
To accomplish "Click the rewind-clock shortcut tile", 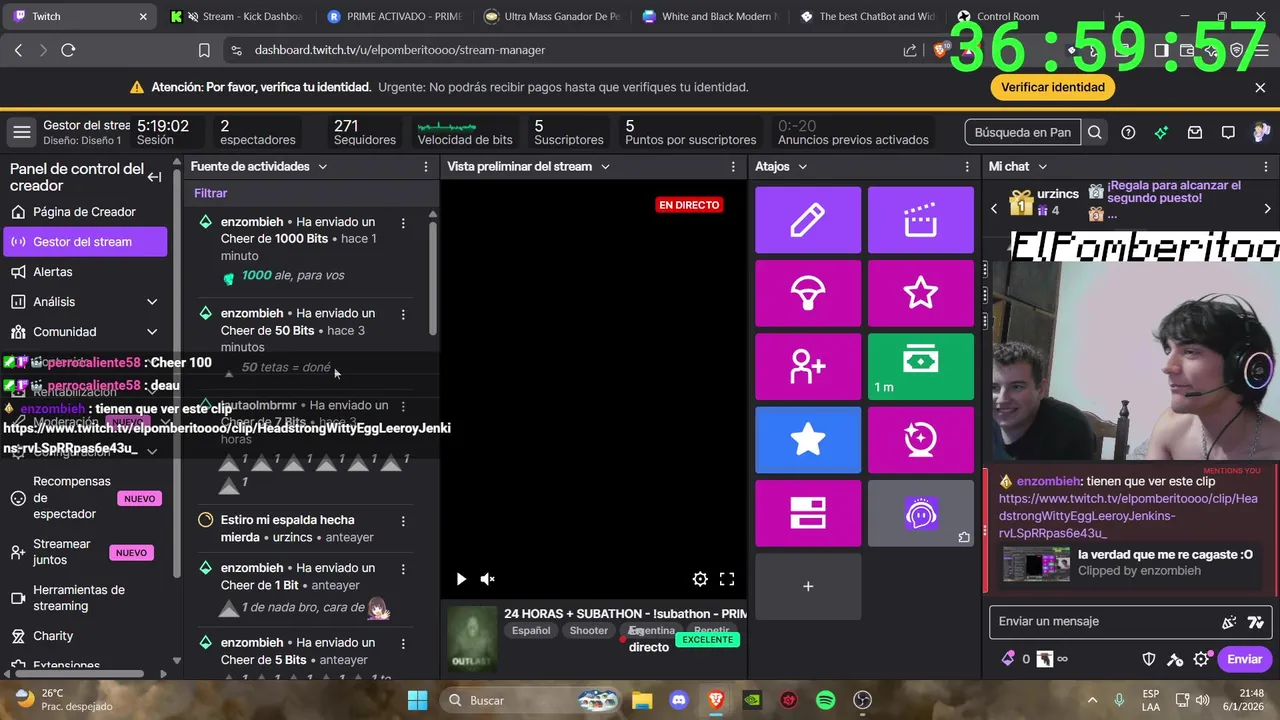I will (x=920, y=440).
